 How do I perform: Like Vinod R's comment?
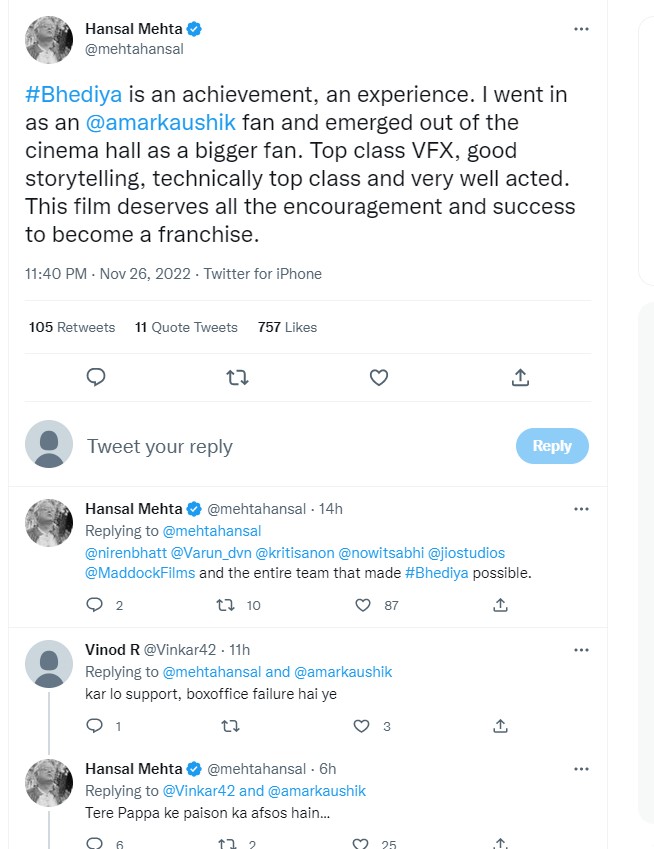pos(364,726)
